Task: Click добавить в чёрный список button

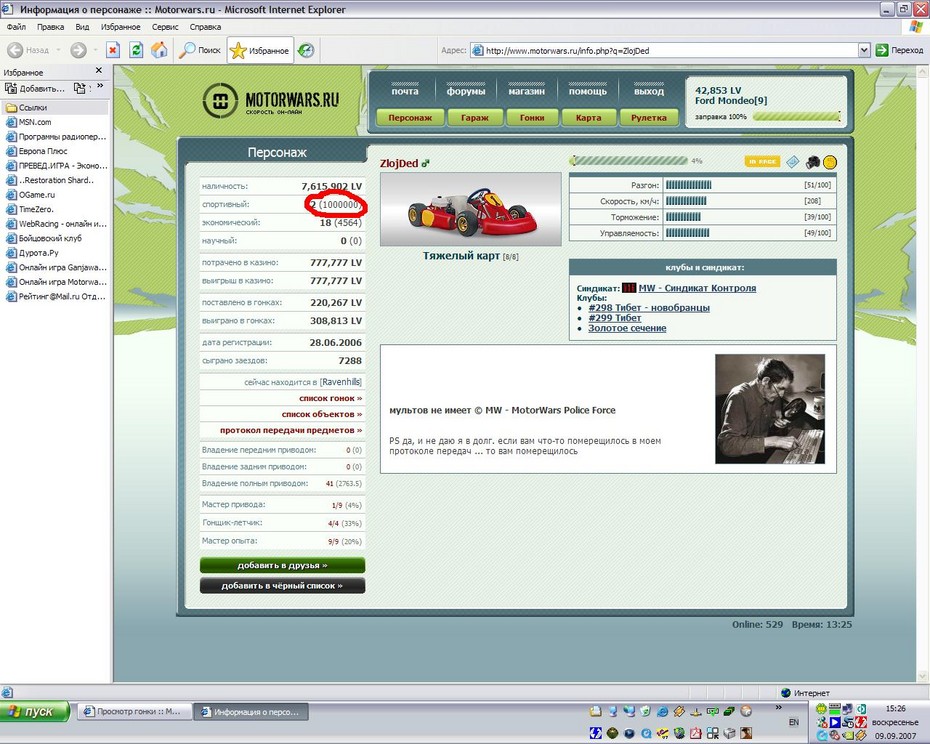Action: click(282, 586)
